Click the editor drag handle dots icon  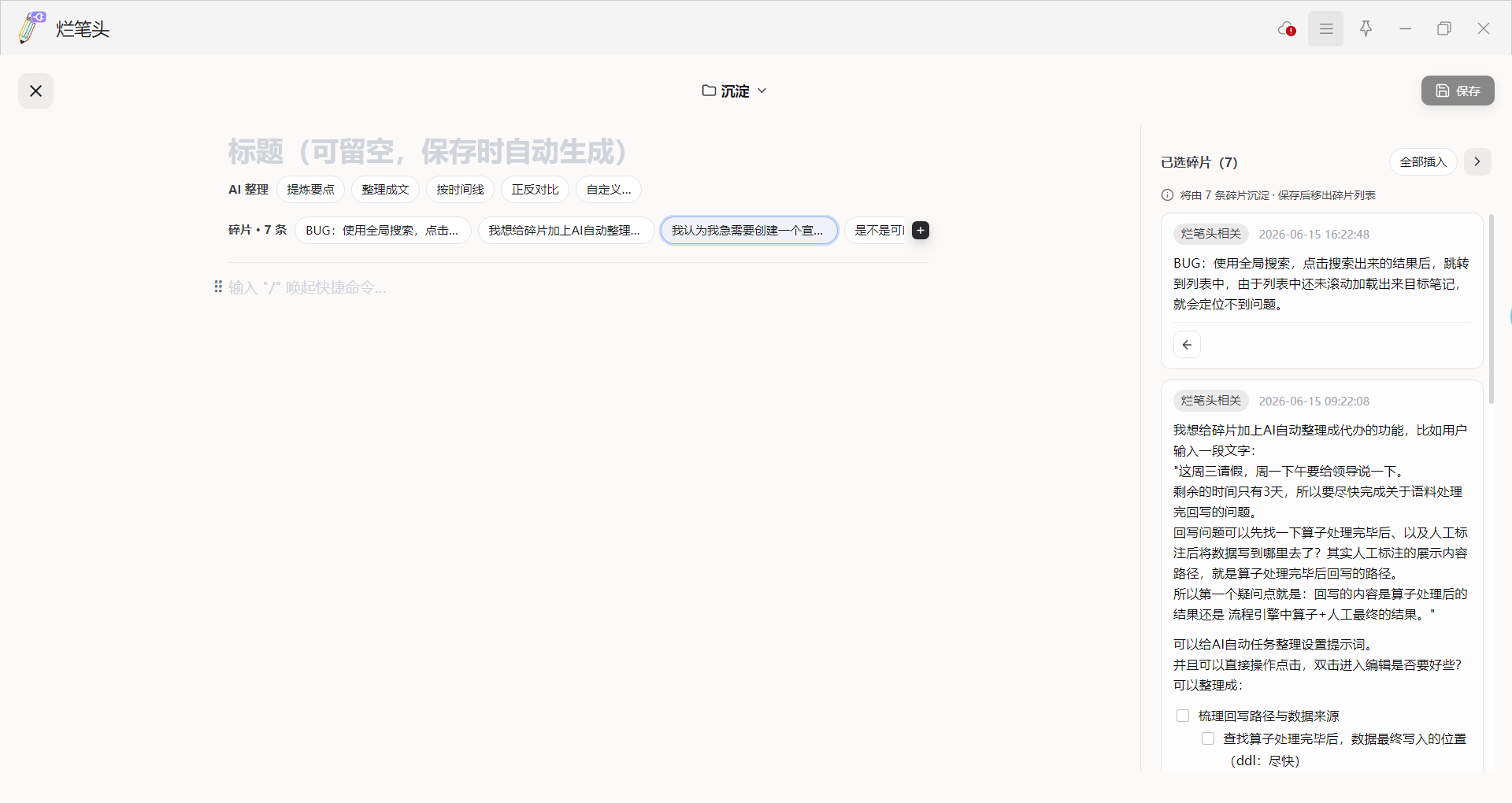(218, 287)
